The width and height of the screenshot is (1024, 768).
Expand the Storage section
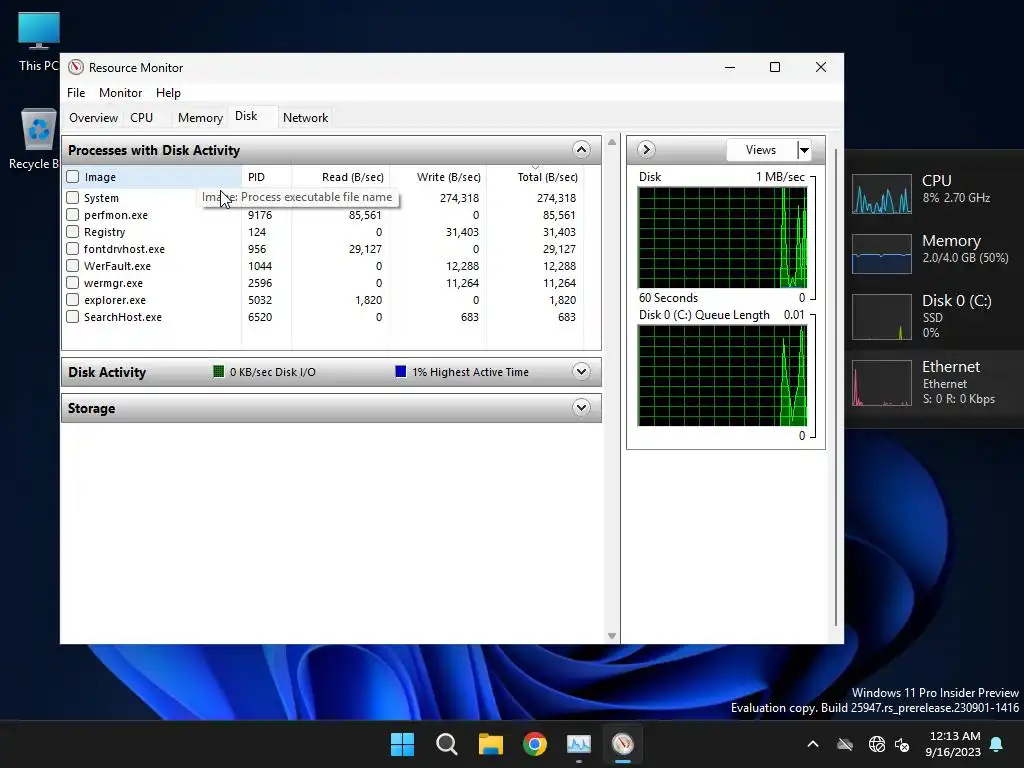[x=581, y=408]
